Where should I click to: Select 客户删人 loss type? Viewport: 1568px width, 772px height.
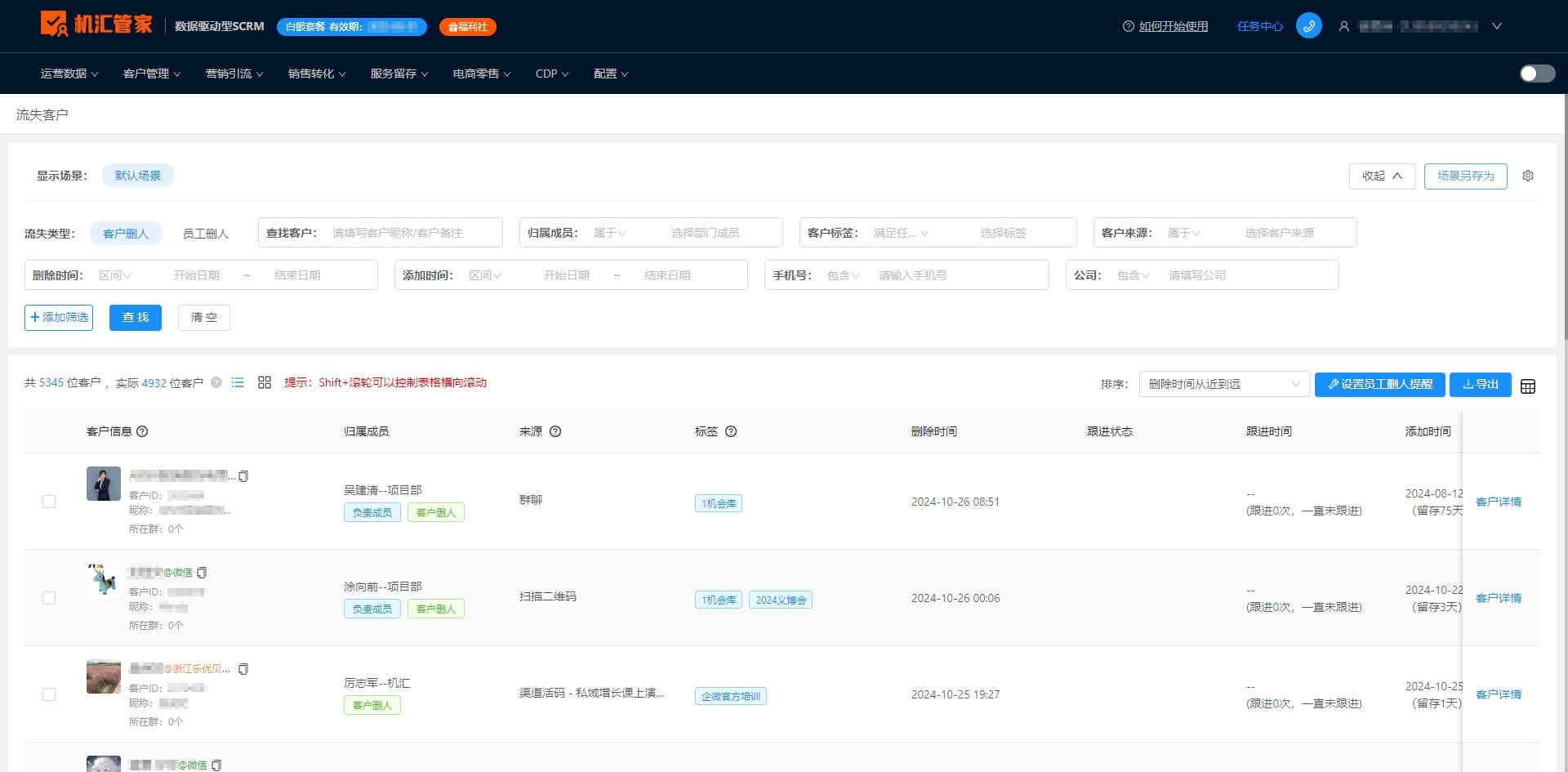pyautogui.click(x=126, y=234)
